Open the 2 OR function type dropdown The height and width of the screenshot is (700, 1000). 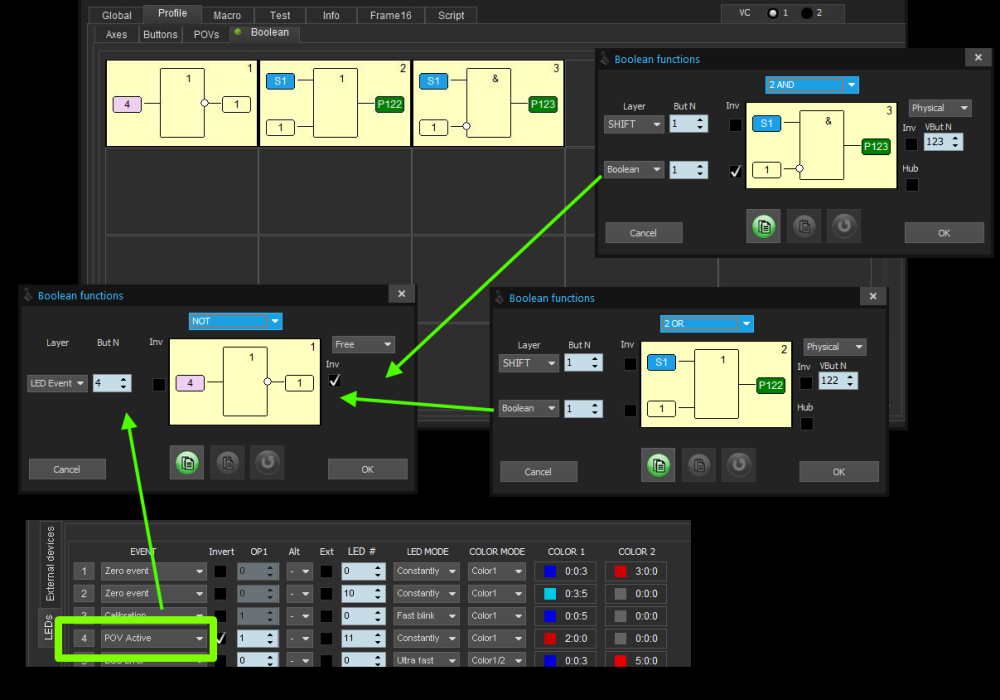point(707,323)
